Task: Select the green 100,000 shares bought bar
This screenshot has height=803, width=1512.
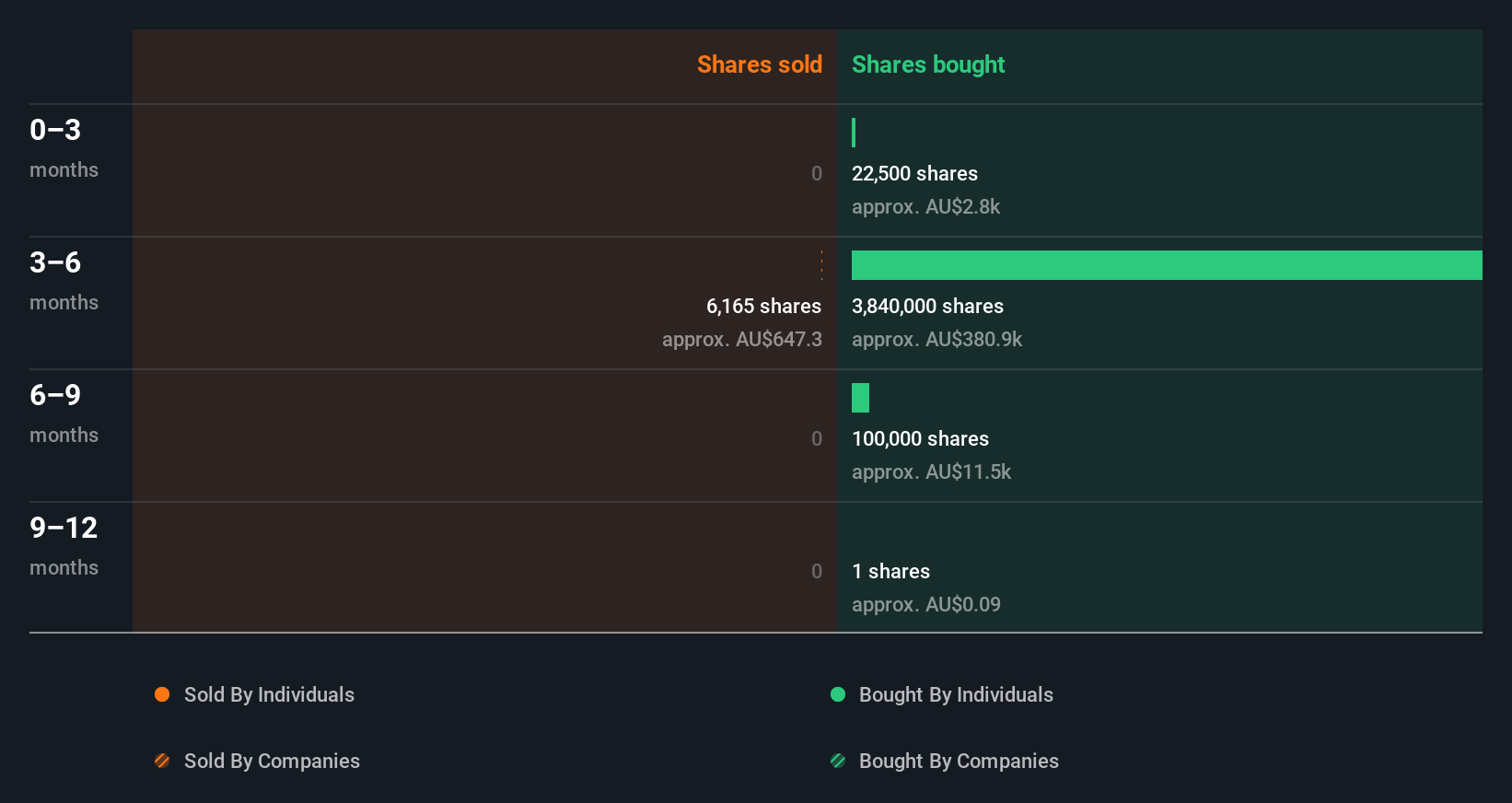Action: 860,398
